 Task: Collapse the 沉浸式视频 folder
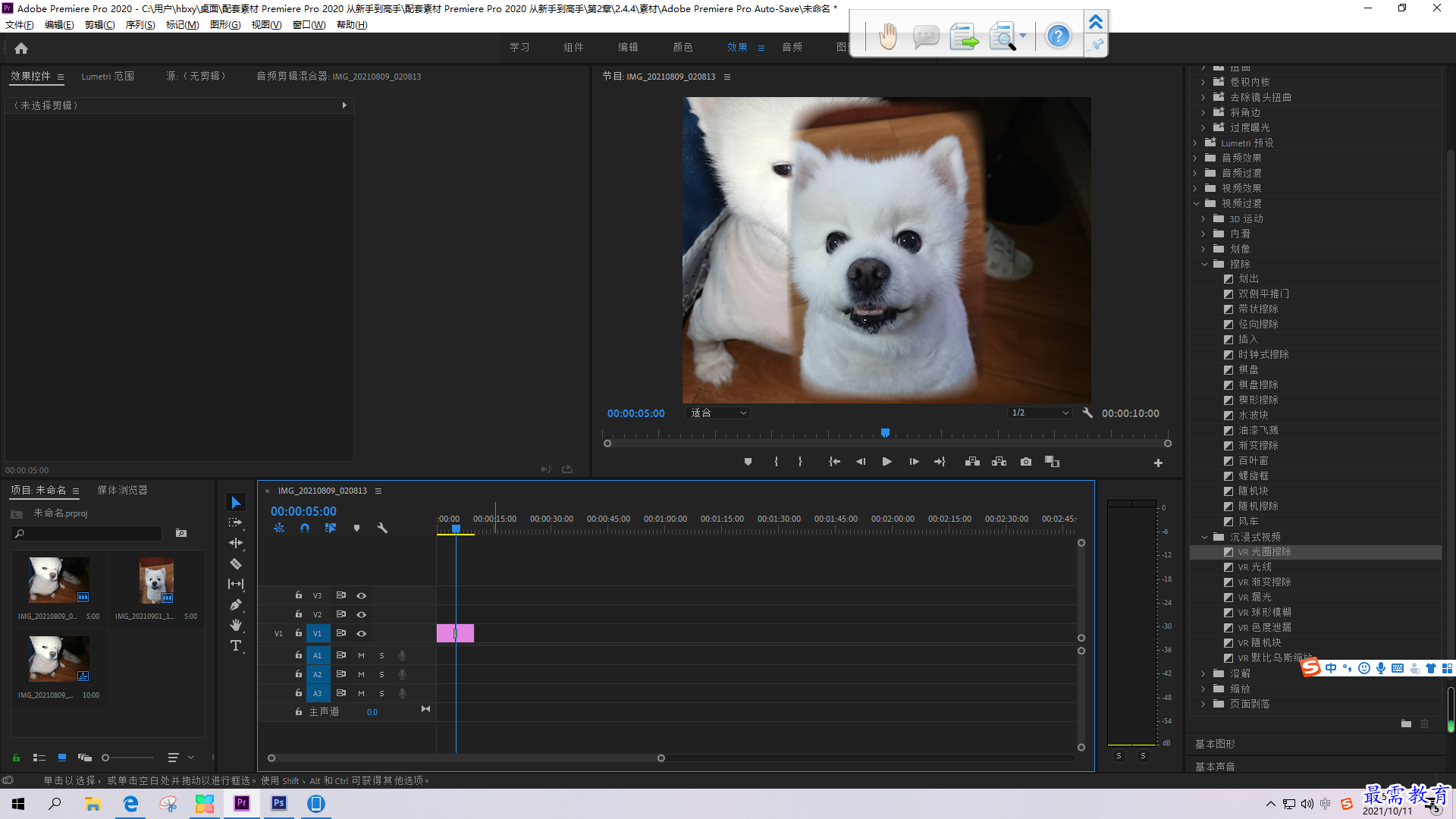click(1204, 537)
